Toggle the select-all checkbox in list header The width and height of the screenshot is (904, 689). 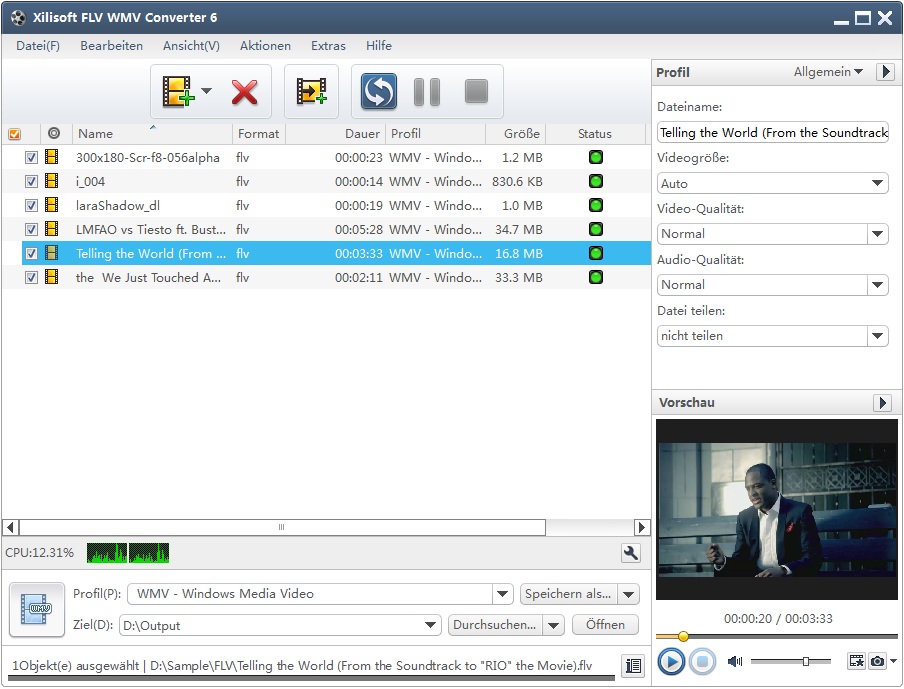pyautogui.click(x=15, y=134)
